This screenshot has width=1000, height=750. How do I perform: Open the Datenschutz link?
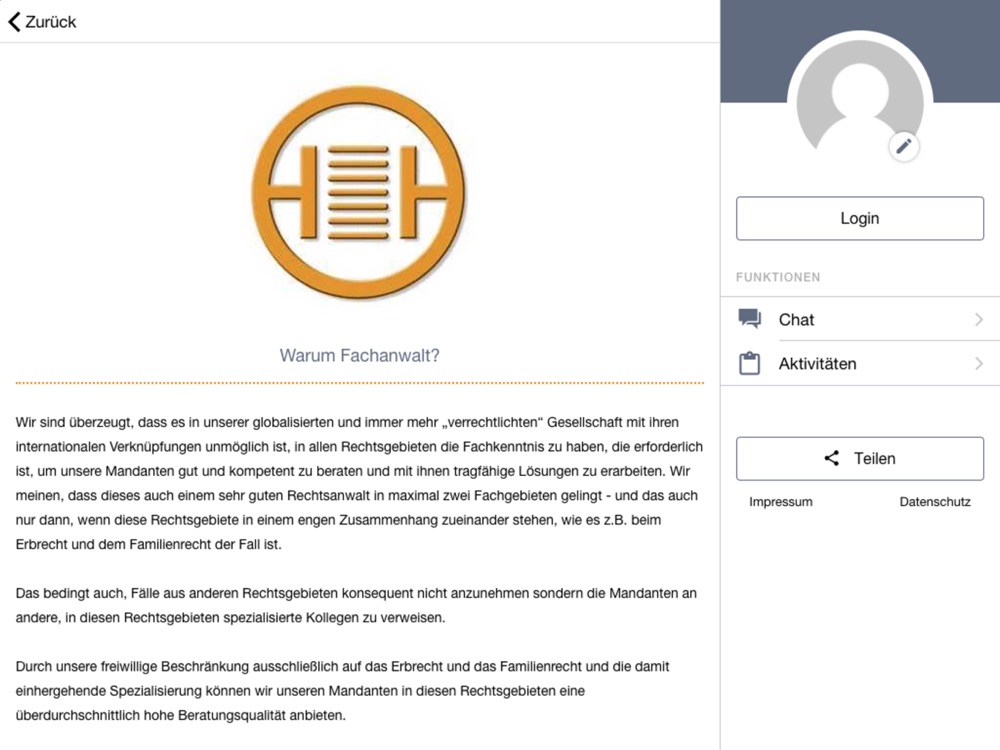935,502
